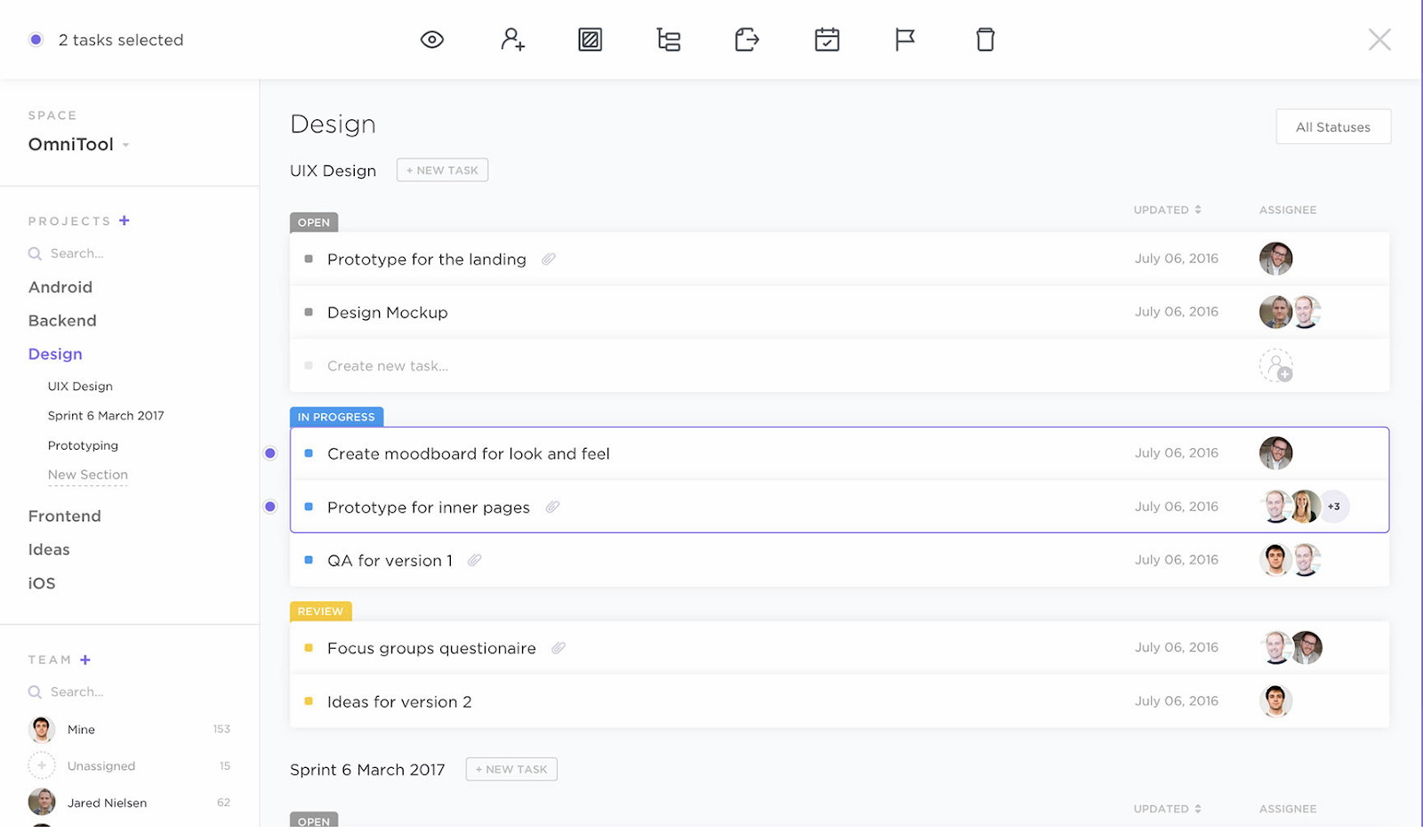Sort Sprint 6 March 2017 tasks by Updated
Image resolution: width=1423 pixels, height=840 pixels.
coord(1167,809)
